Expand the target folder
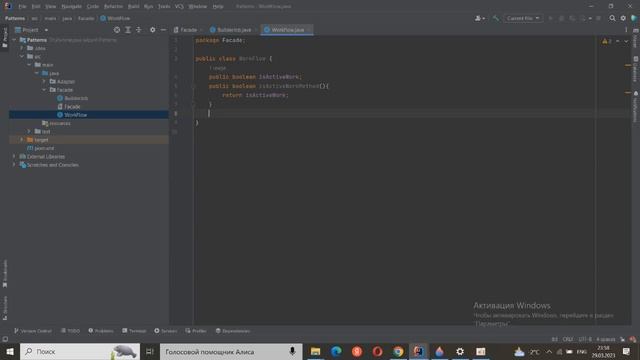 click(22, 140)
